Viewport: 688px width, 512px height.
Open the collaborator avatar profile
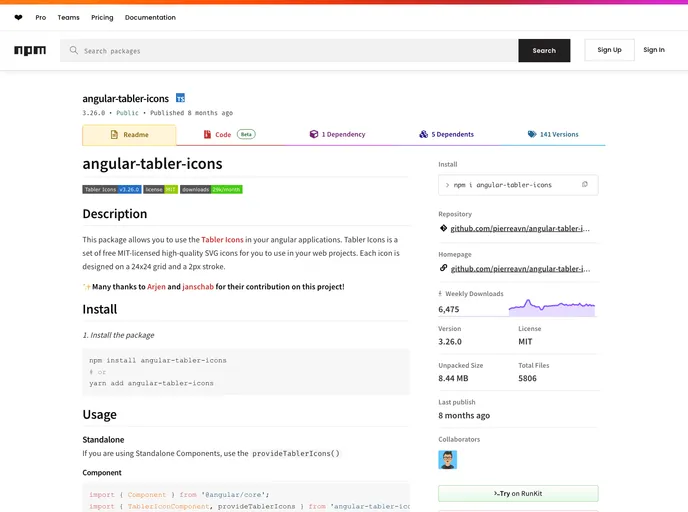tap(448, 460)
